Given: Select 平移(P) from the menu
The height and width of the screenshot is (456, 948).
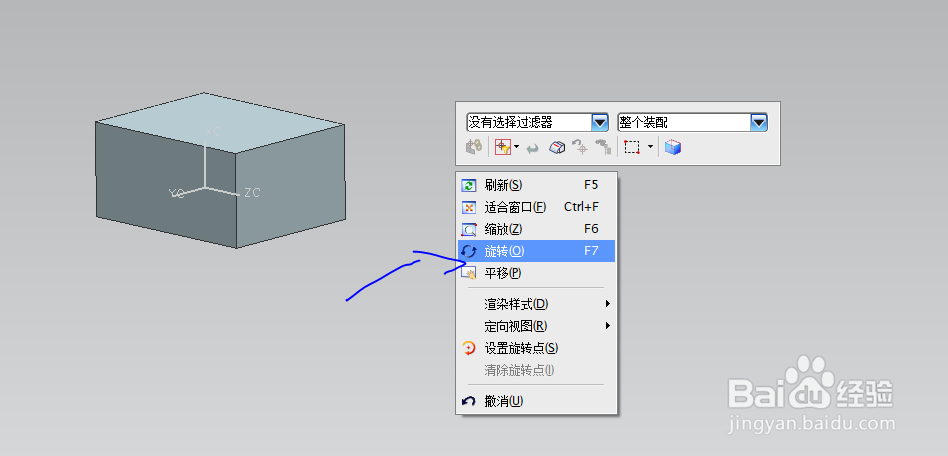Looking at the screenshot, I should 536,273.
